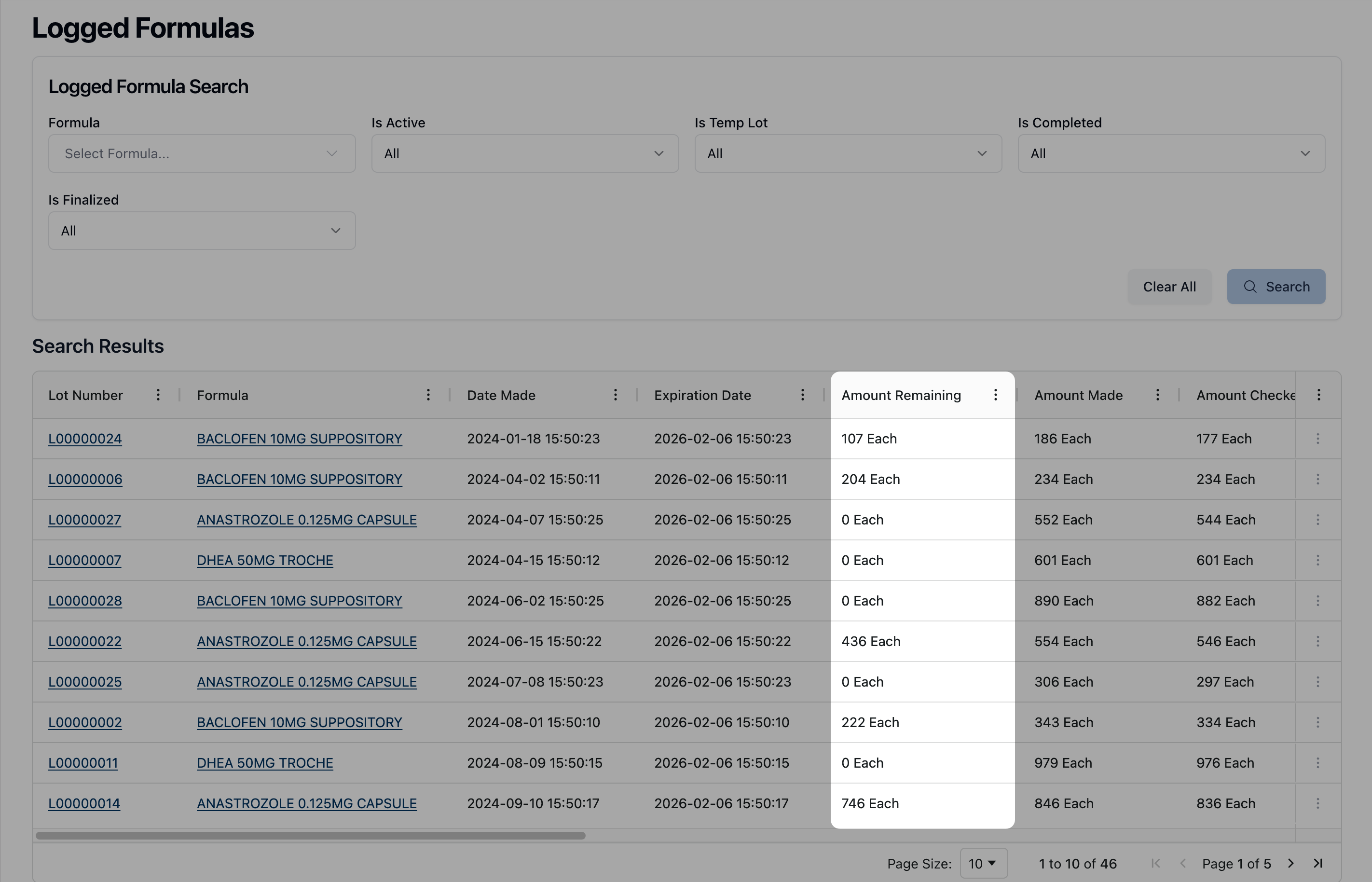Open row actions for lot L00000014
1372x882 pixels.
1317,803
